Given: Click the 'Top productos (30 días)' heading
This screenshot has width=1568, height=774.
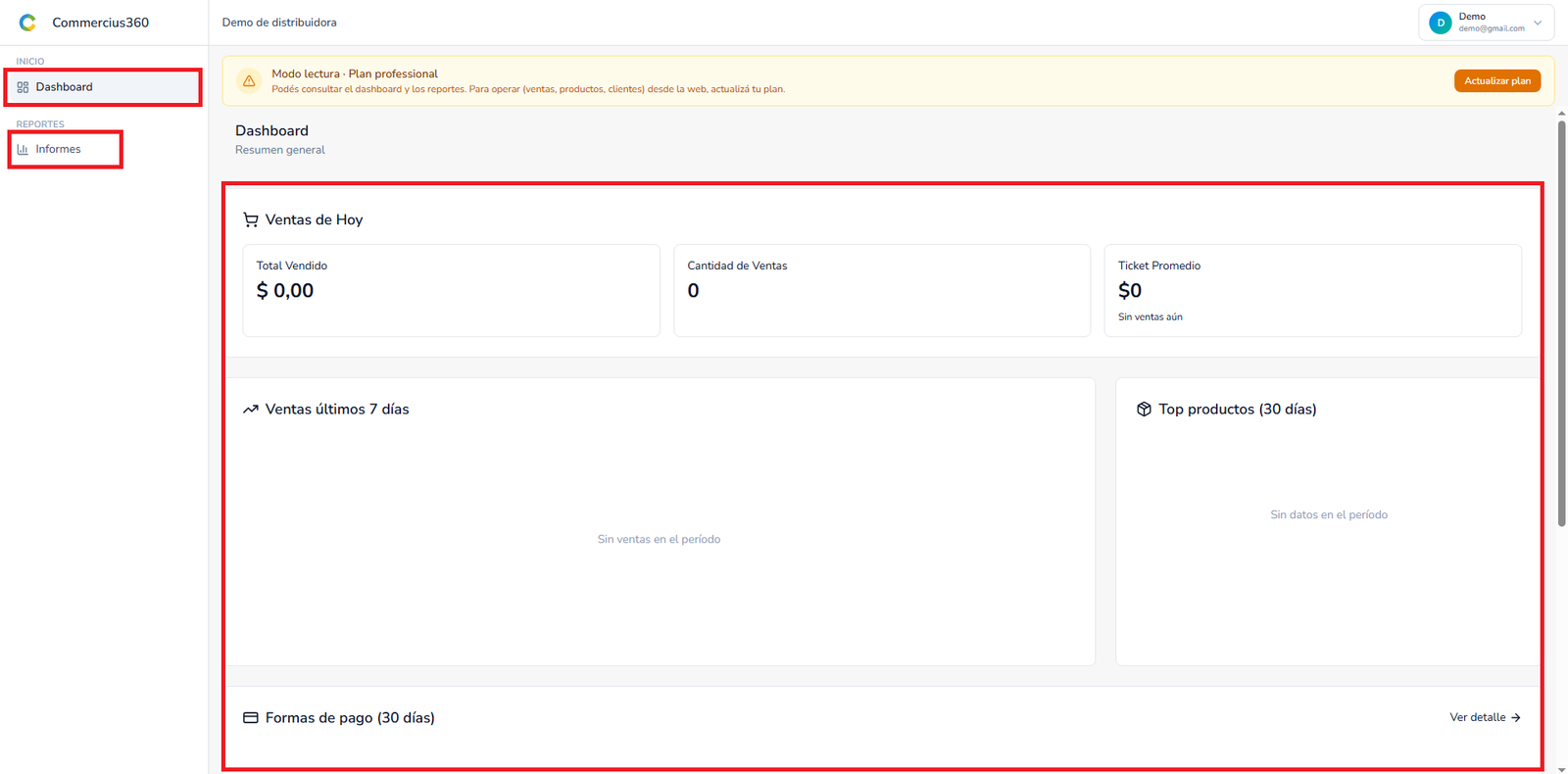Looking at the screenshot, I should pos(1238,410).
